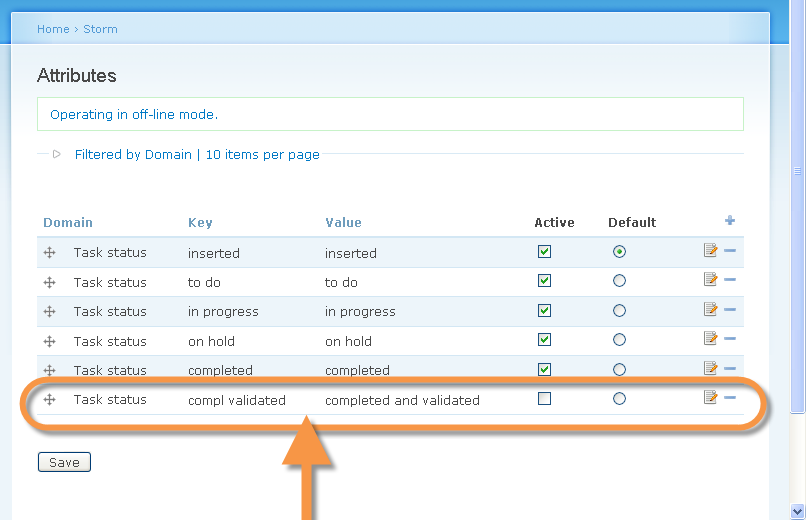Edit the 'inserted' task status row
The image size is (806, 520).
[711, 251]
